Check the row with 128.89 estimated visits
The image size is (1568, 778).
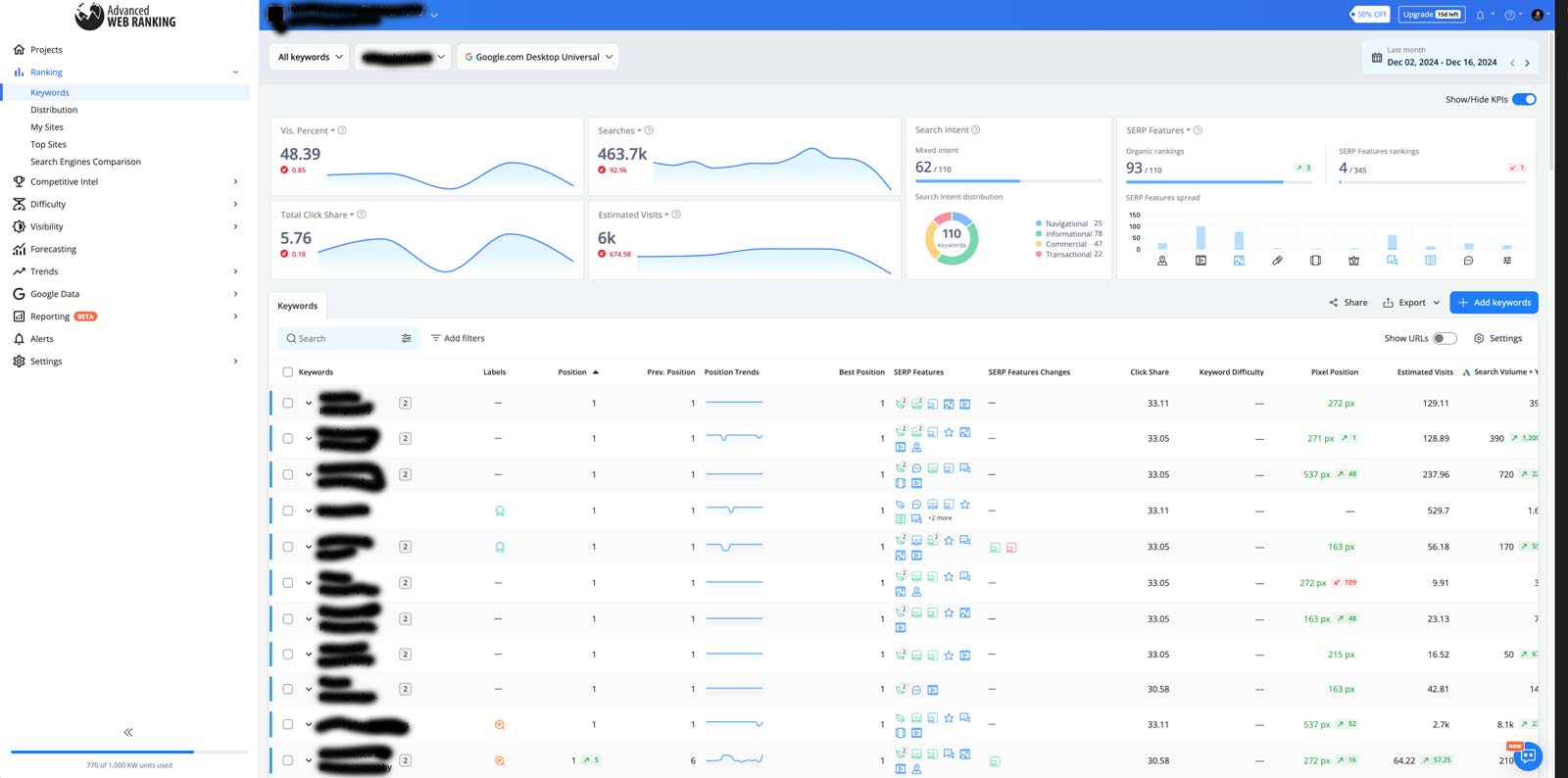[287, 438]
